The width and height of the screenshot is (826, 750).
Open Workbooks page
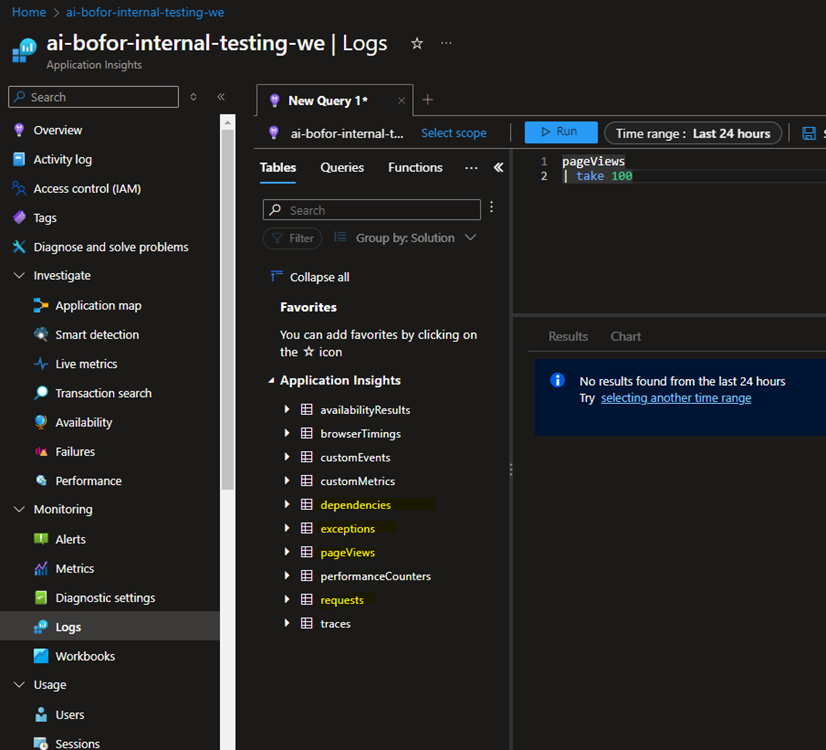pyautogui.click(x=85, y=656)
